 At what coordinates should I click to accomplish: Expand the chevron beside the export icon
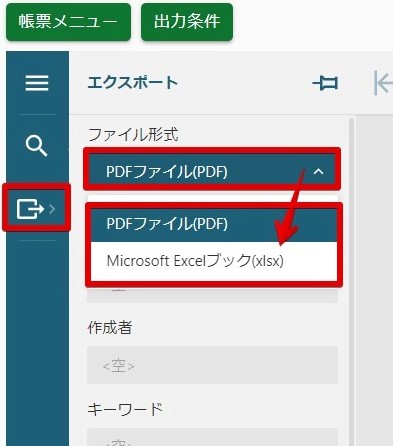[x=52, y=209]
